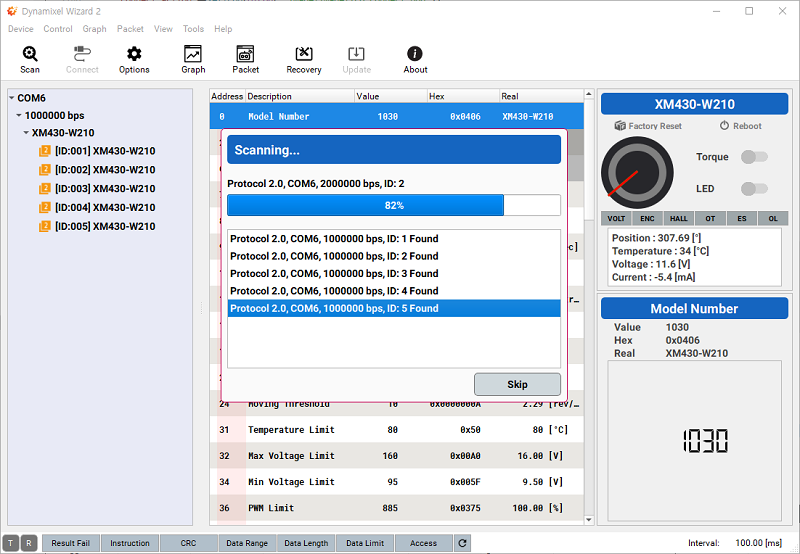Select scan result 'ID: 4 Found'

point(394,291)
